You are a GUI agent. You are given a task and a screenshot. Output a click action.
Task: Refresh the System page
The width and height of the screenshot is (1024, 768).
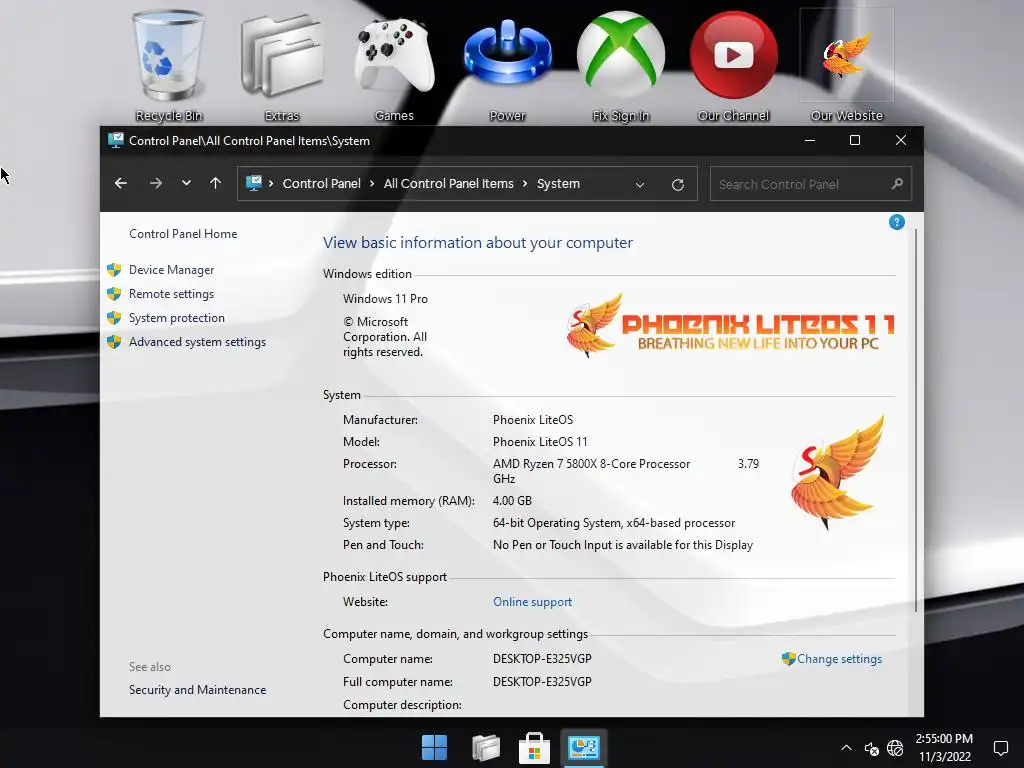pos(678,185)
